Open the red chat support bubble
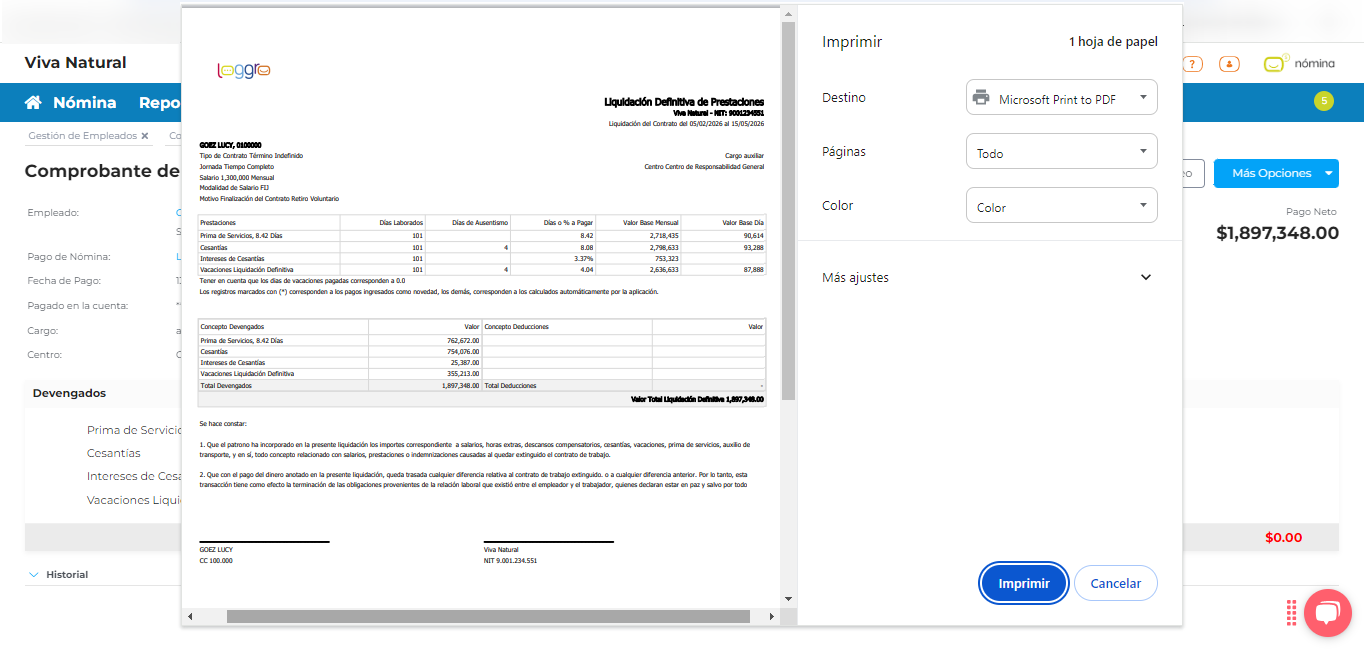This screenshot has width=1364, height=649. [x=1327, y=612]
